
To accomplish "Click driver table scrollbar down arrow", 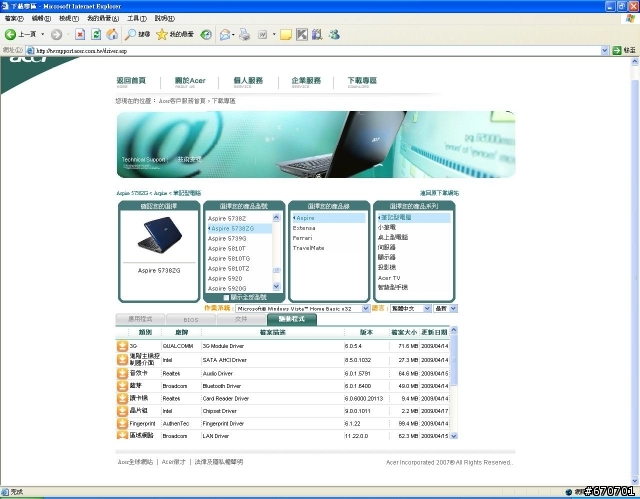I will 453,436.
